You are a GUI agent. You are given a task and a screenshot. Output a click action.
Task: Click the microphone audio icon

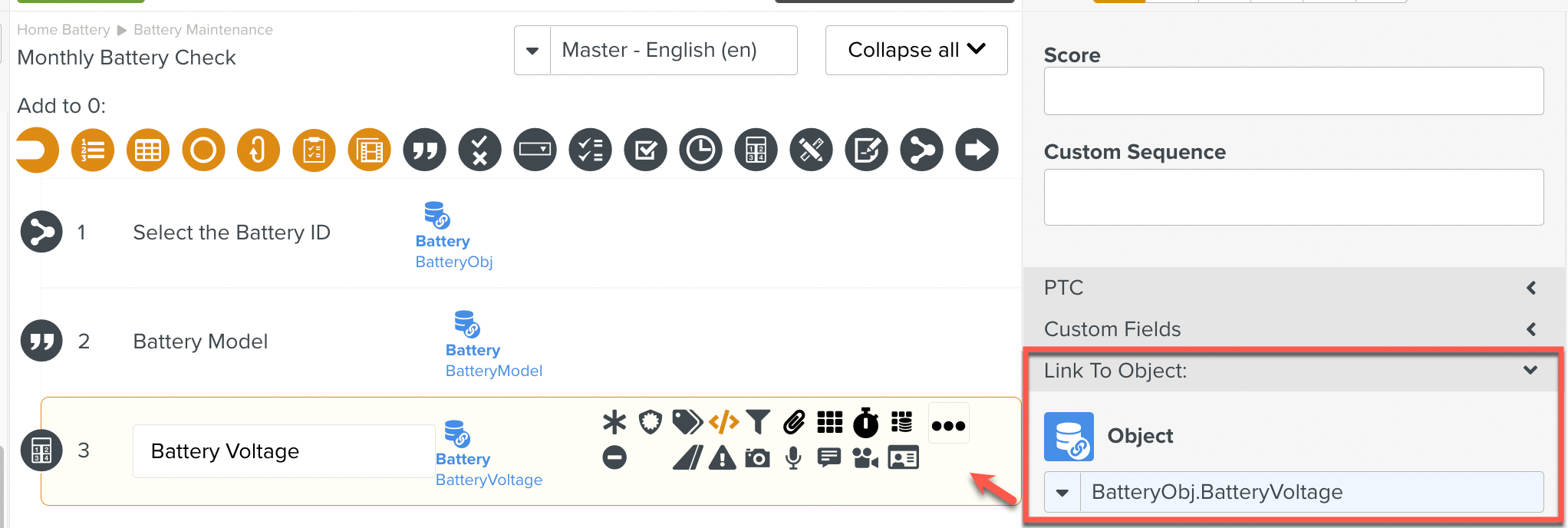click(x=793, y=459)
